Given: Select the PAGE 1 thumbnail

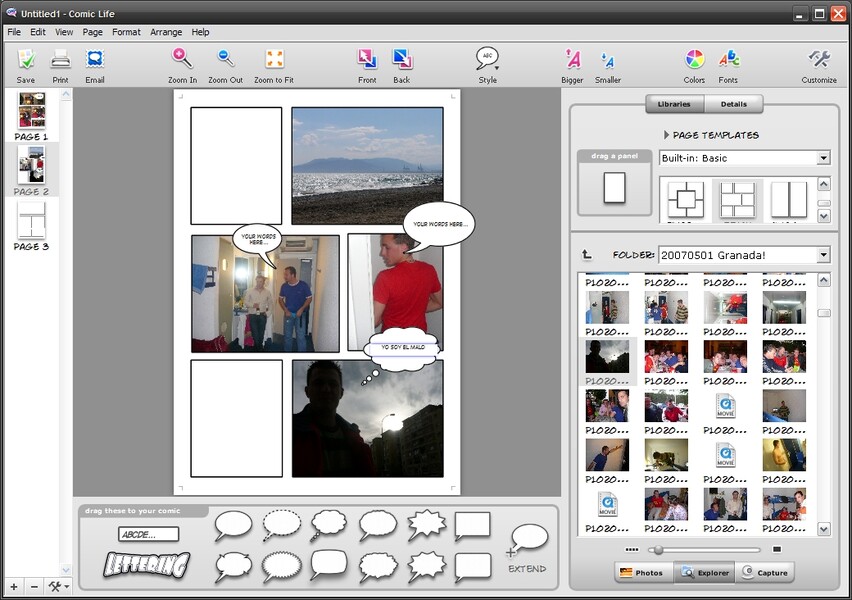Looking at the screenshot, I should point(32,110).
